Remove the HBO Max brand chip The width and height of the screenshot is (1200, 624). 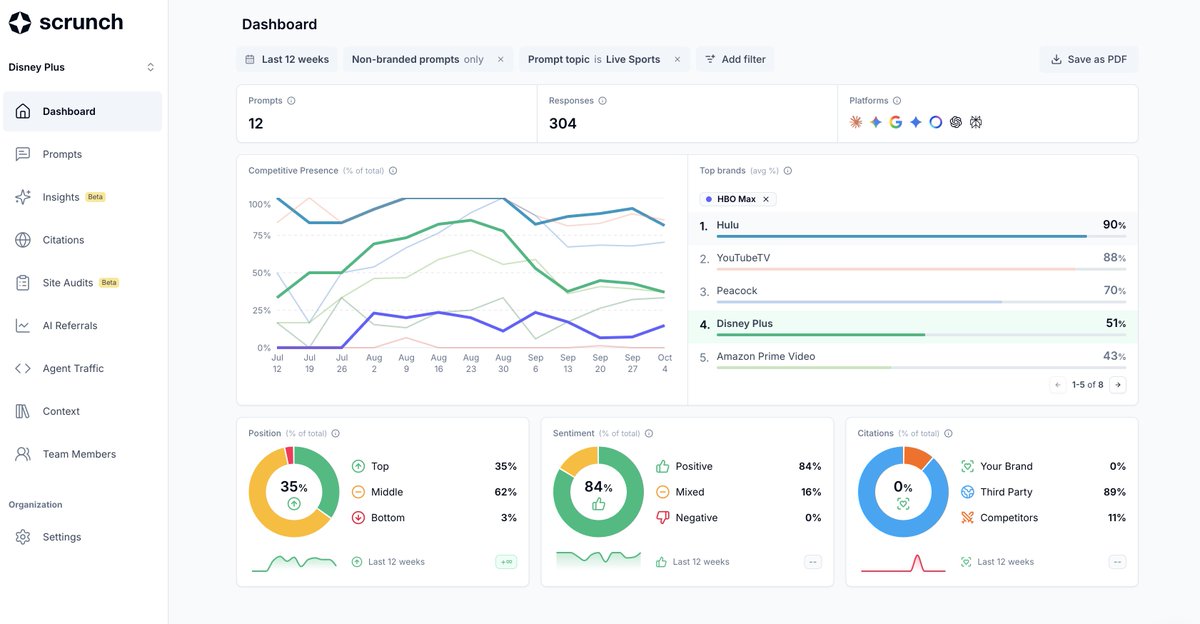pyautogui.click(x=767, y=199)
